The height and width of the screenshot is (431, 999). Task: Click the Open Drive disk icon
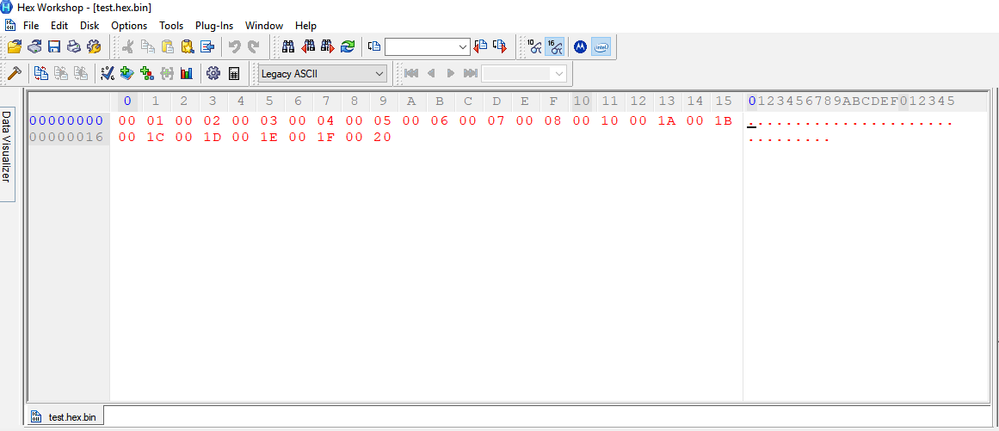point(34,47)
